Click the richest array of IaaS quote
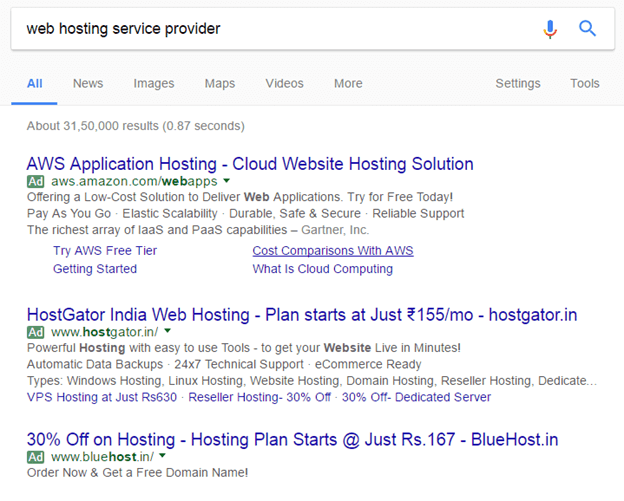Screen dimensions: 624x501 pos(198,230)
